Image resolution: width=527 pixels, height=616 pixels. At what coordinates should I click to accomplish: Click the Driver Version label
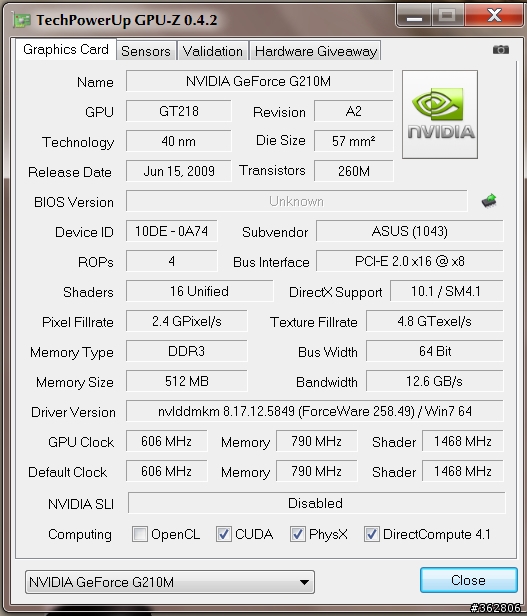pos(73,412)
